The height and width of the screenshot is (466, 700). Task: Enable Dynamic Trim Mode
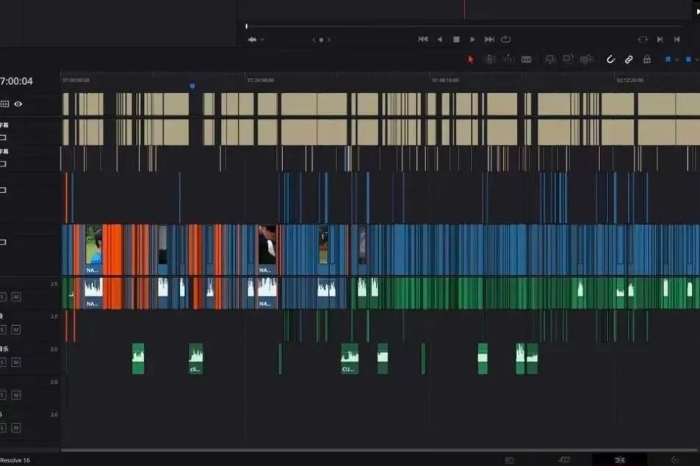tap(508, 59)
